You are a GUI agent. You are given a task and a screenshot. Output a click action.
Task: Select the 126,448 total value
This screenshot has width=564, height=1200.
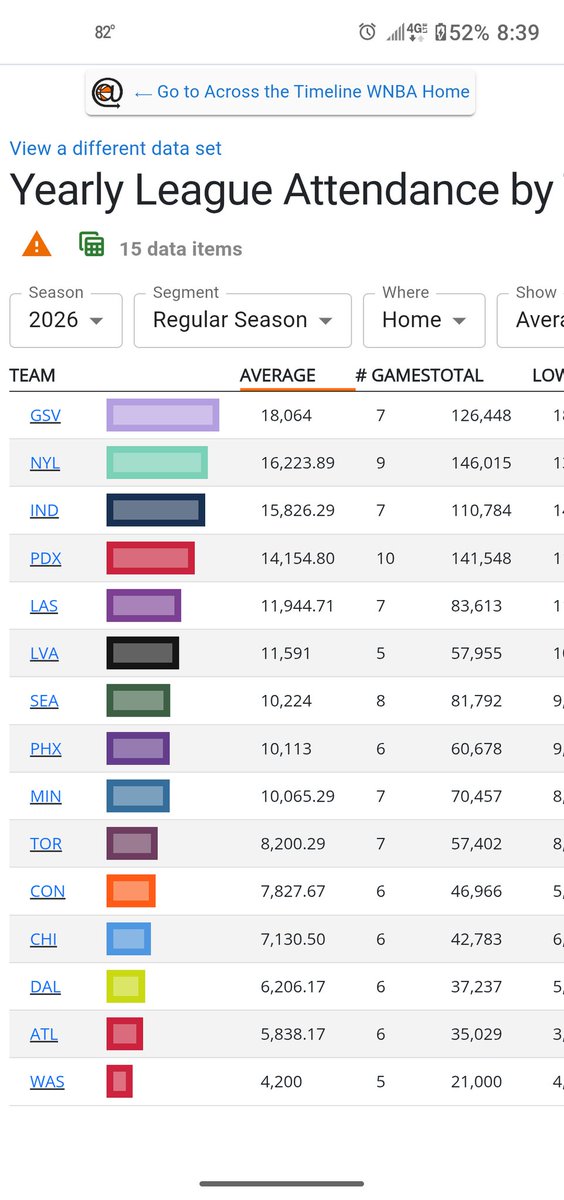coord(481,415)
